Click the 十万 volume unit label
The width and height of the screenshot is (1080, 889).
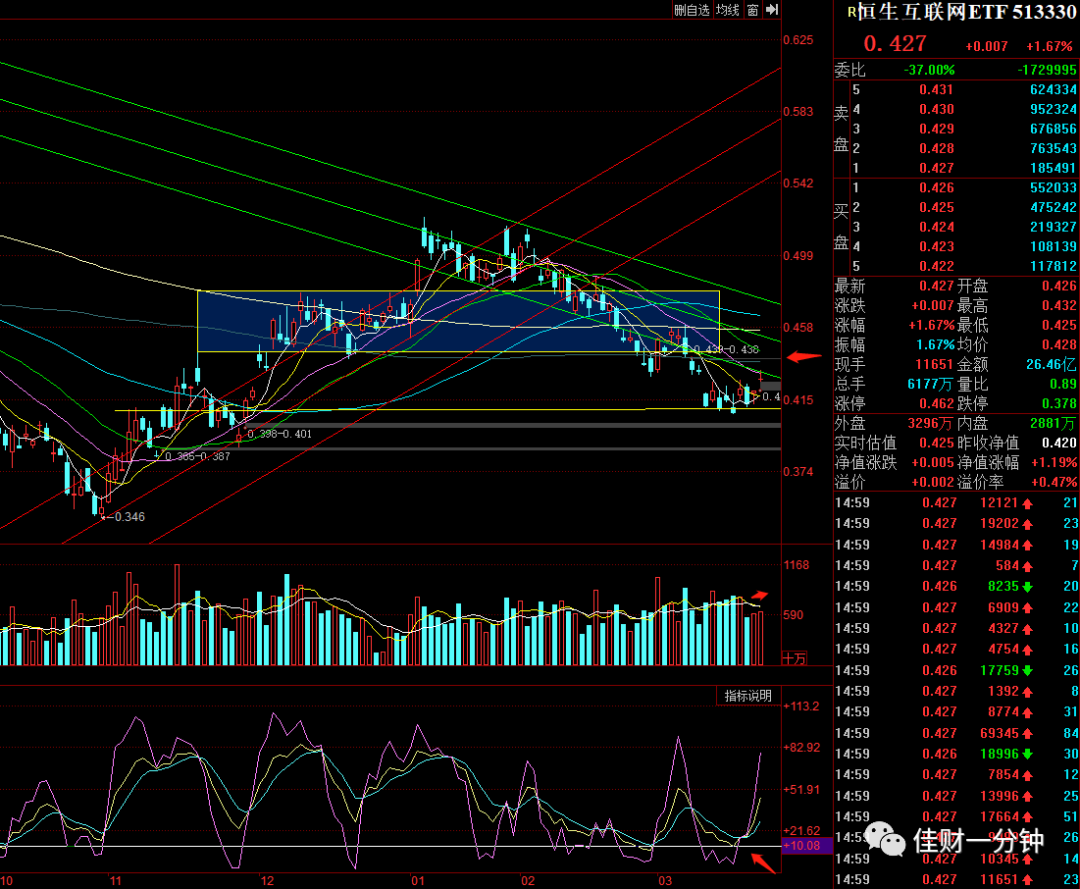click(x=795, y=658)
